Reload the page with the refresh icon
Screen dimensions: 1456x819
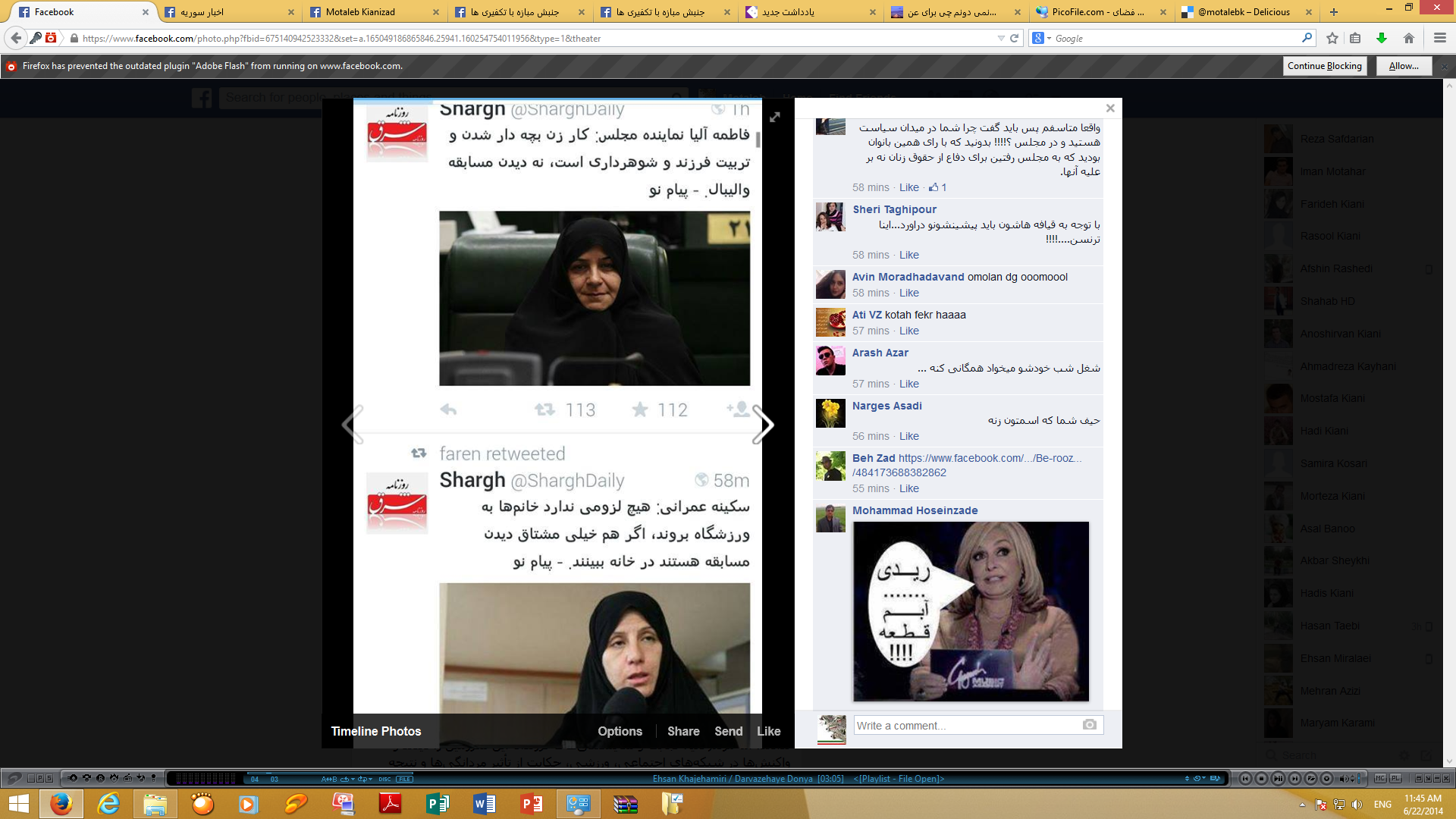(1014, 38)
